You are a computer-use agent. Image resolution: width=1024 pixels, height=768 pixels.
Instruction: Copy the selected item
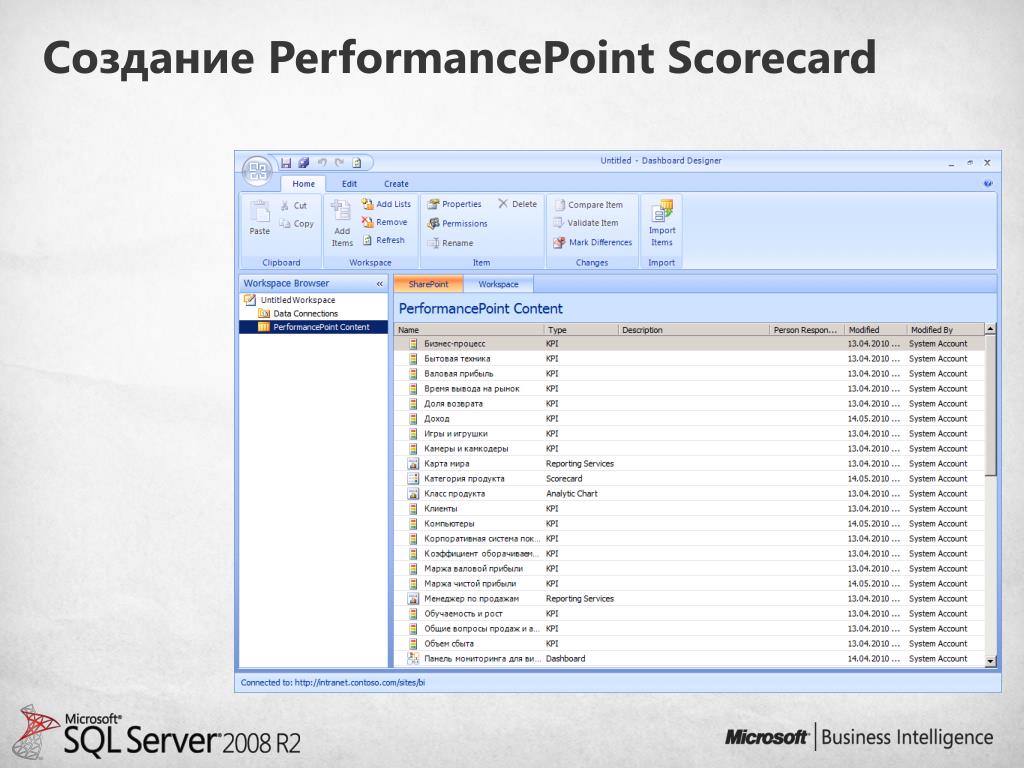click(x=296, y=223)
